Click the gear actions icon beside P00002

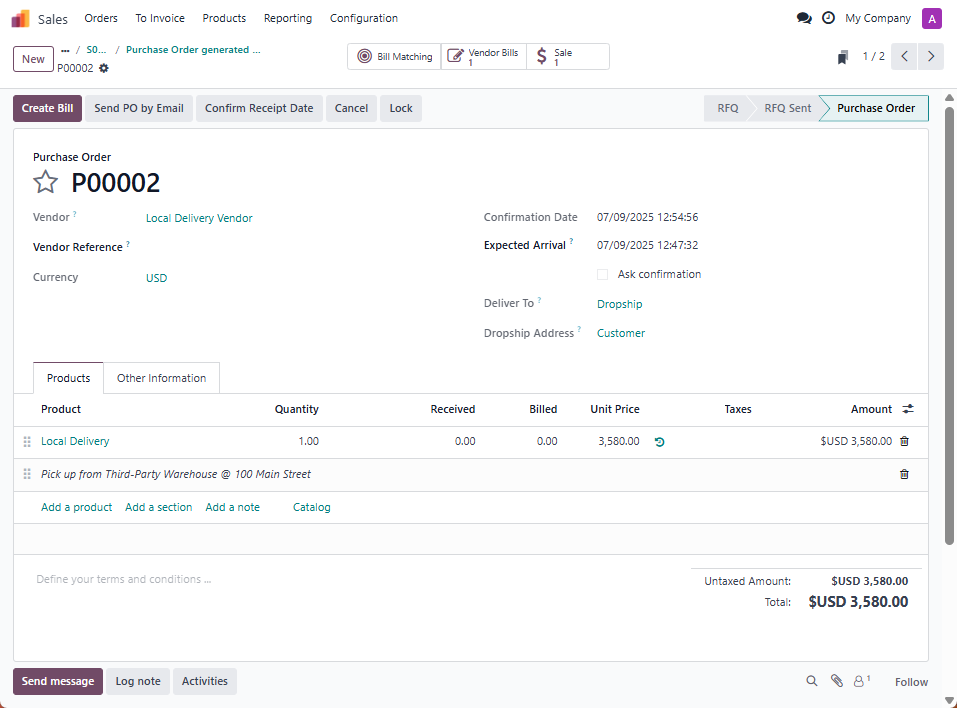(104, 68)
